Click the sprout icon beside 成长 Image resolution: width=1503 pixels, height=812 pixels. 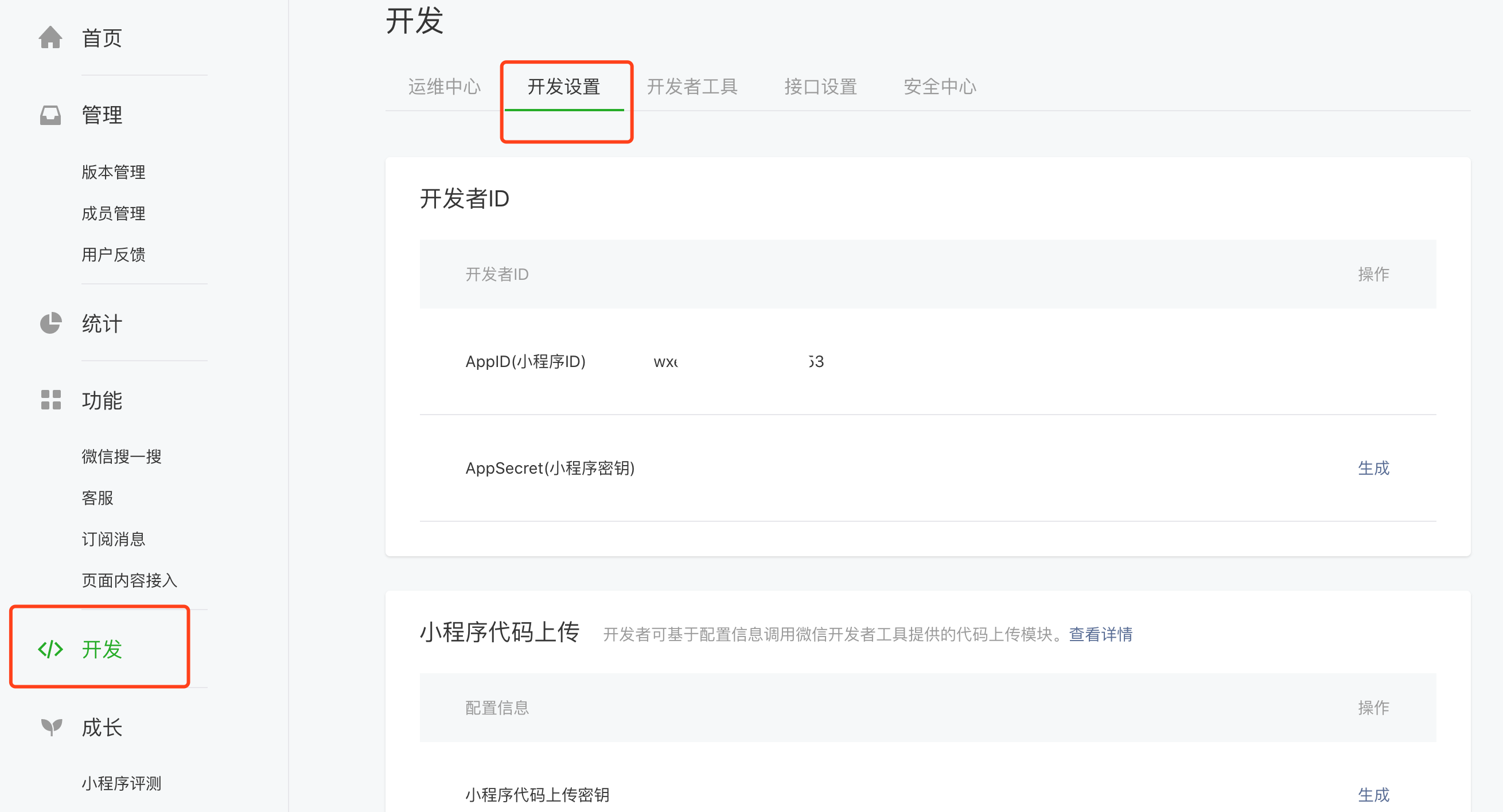pyautogui.click(x=52, y=727)
